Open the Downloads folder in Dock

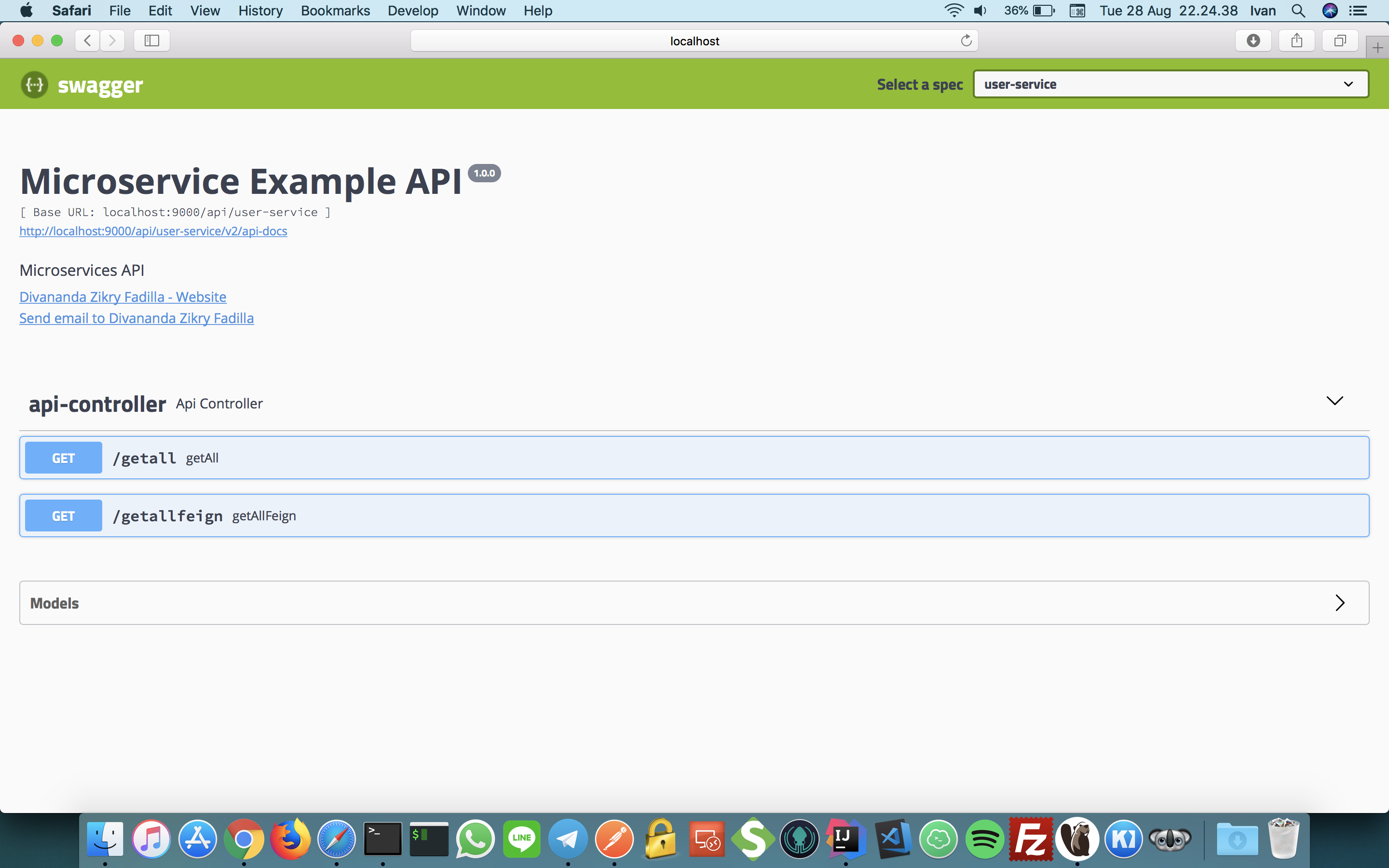(x=1237, y=839)
